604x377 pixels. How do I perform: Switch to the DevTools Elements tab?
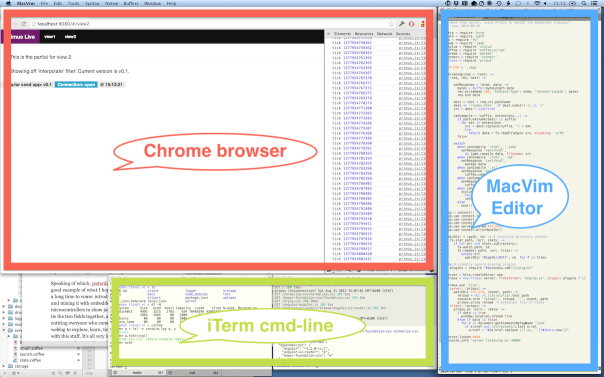pyautogui.click(x=342, y=34)
